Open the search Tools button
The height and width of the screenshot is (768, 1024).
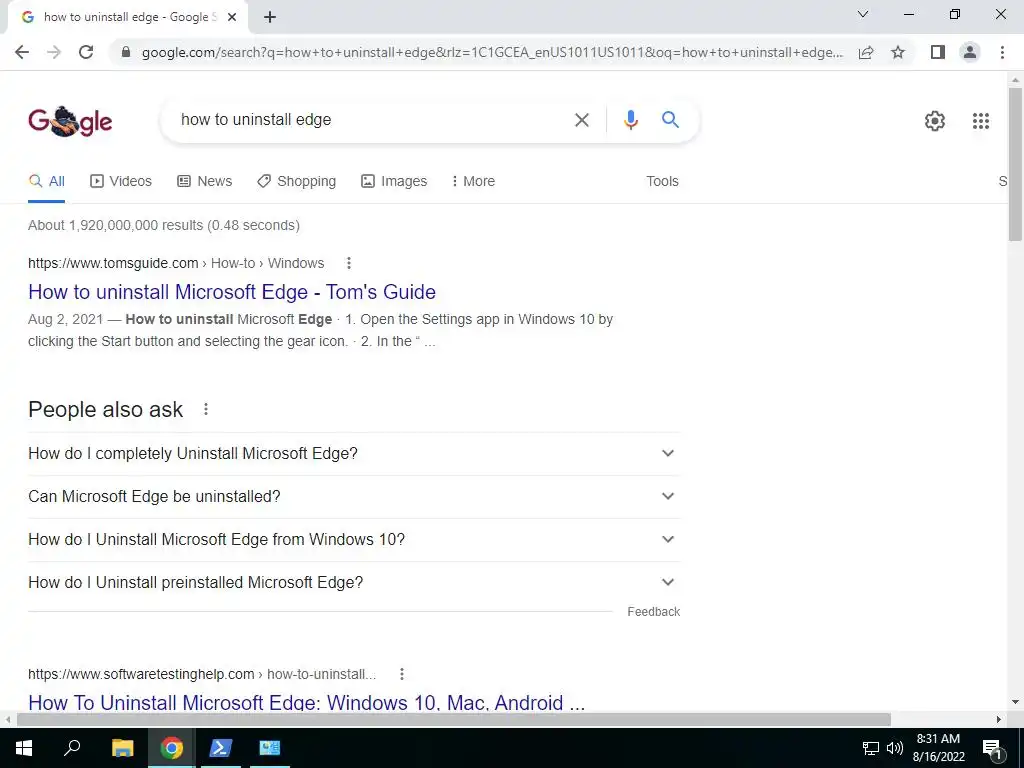click(662, 182)
